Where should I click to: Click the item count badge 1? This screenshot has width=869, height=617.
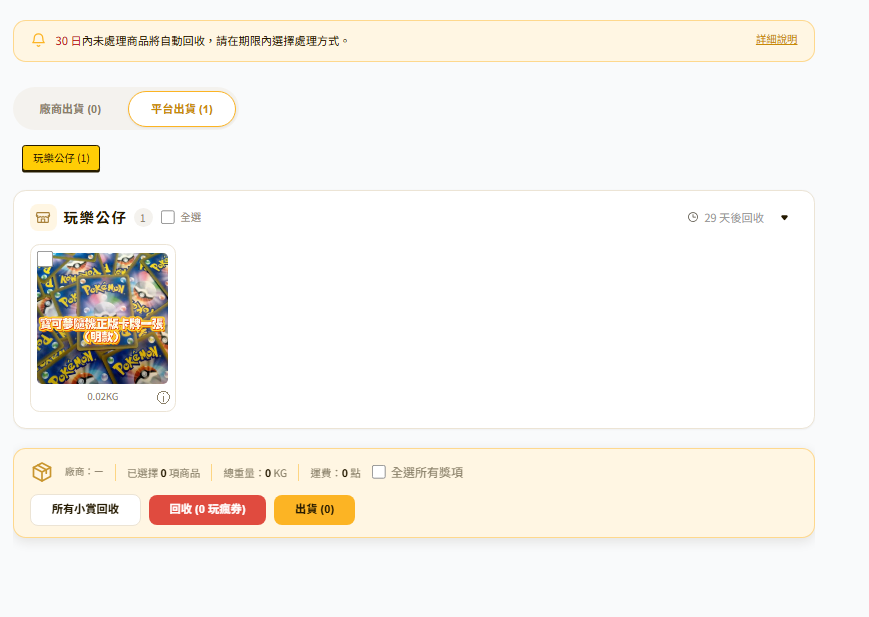[143, 218]
